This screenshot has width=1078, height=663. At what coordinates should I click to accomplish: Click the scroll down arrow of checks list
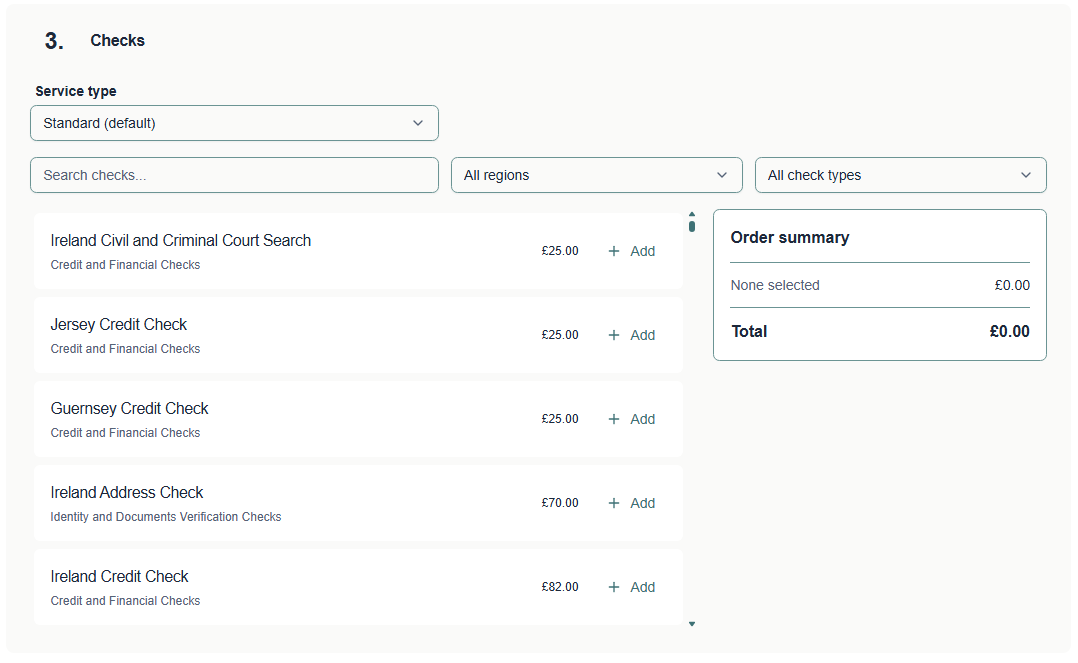point(692,624)
